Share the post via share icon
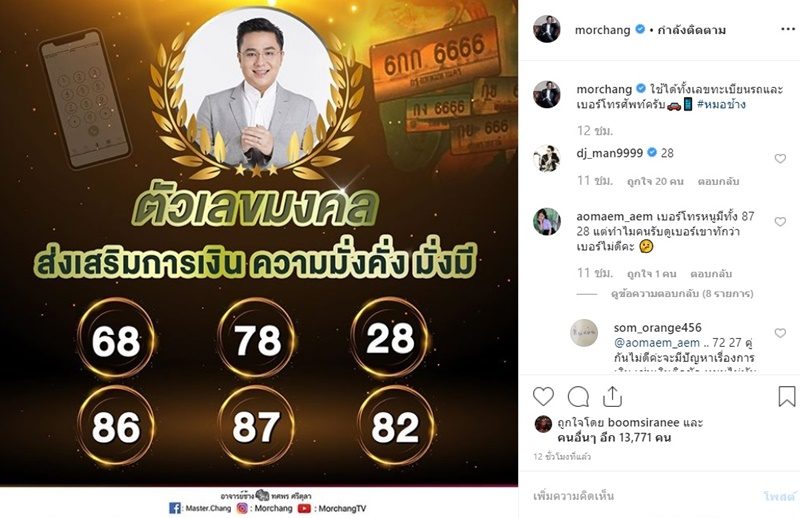Viewport: 800px width, 518px height. [612, 396]
